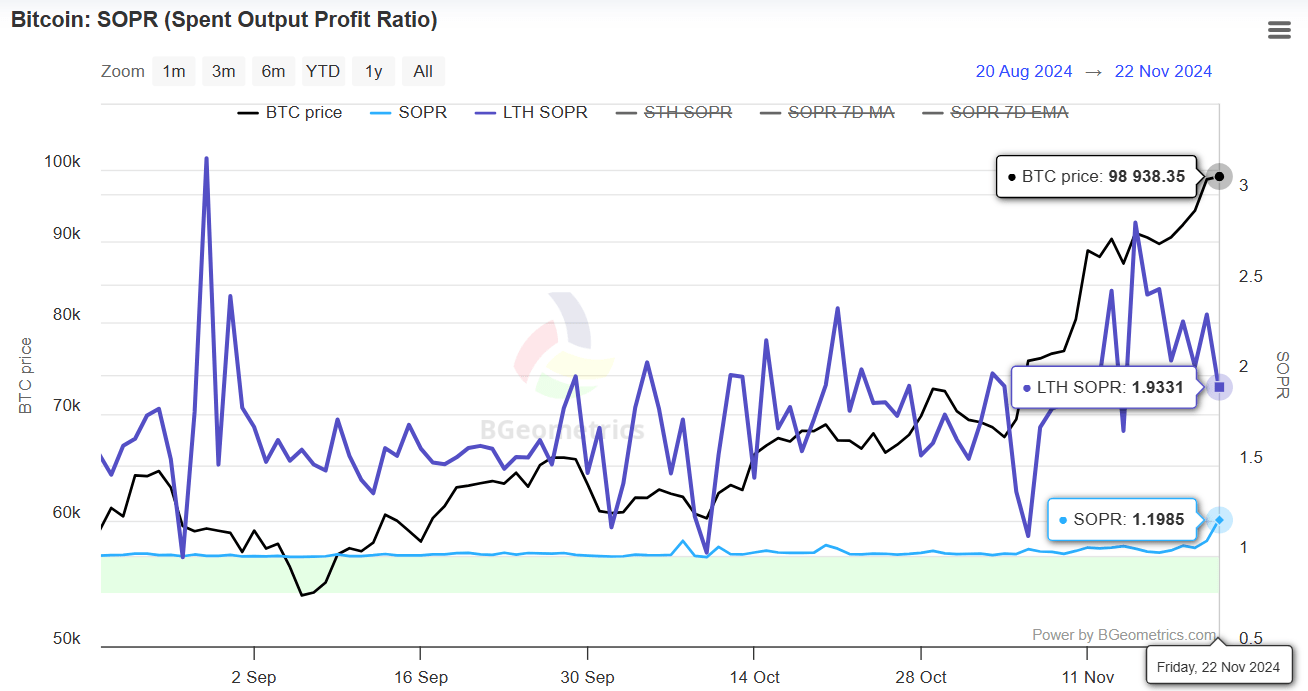The height and width of the screenshot is (691, 1308).
Task: Click the BTC price marker dot on chart
Action: tap(1219, 177)
